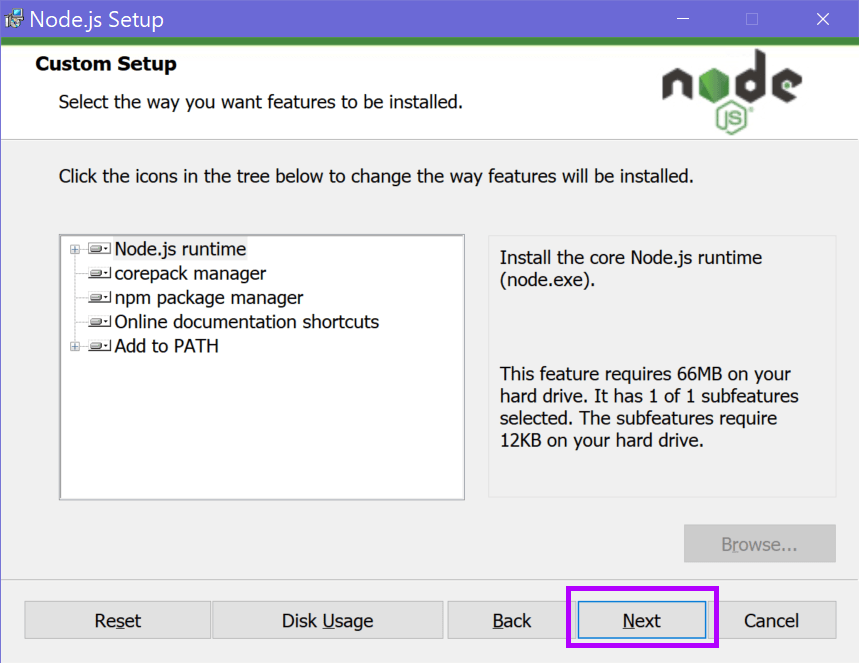This screenshot has height=663, width=859.
Task: Select Online documentation shortcuts tree item
Action: pyautogui.click(x=247, y=322)
